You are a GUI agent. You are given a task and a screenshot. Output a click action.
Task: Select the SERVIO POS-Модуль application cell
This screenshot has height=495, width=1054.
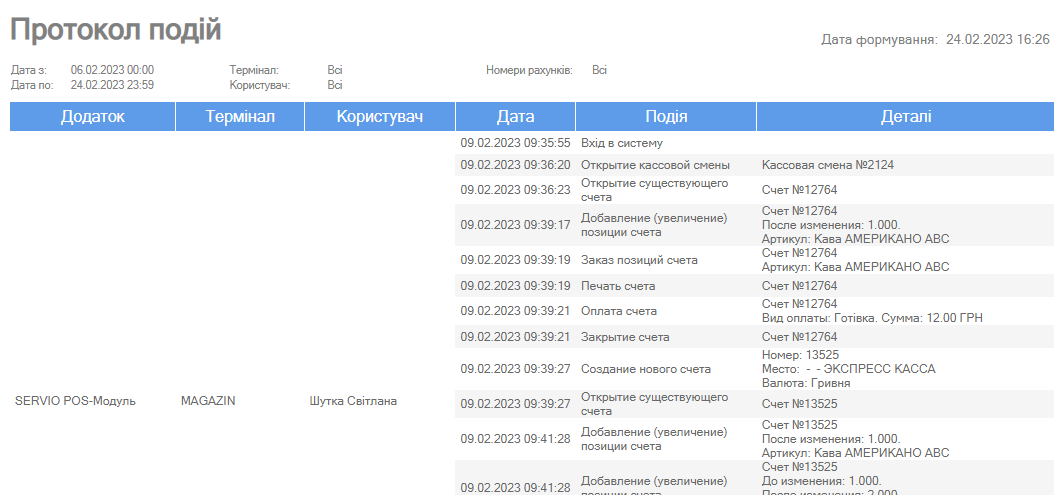point(75,401)
